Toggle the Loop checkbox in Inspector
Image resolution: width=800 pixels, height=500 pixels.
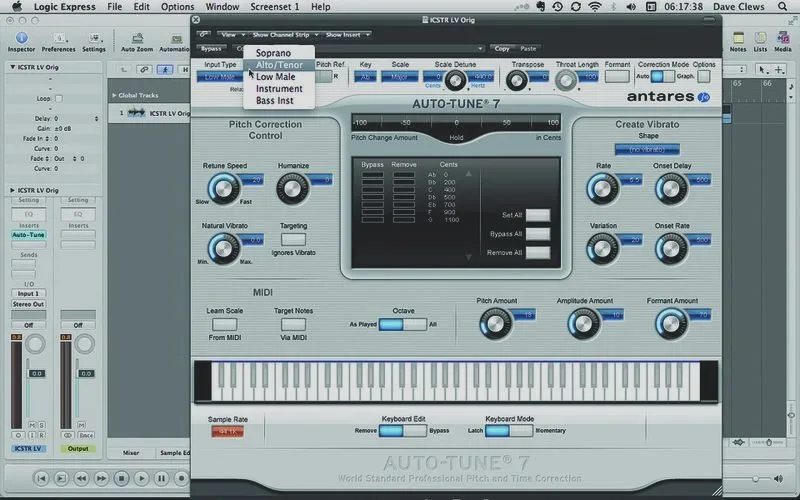coord(59,98)
